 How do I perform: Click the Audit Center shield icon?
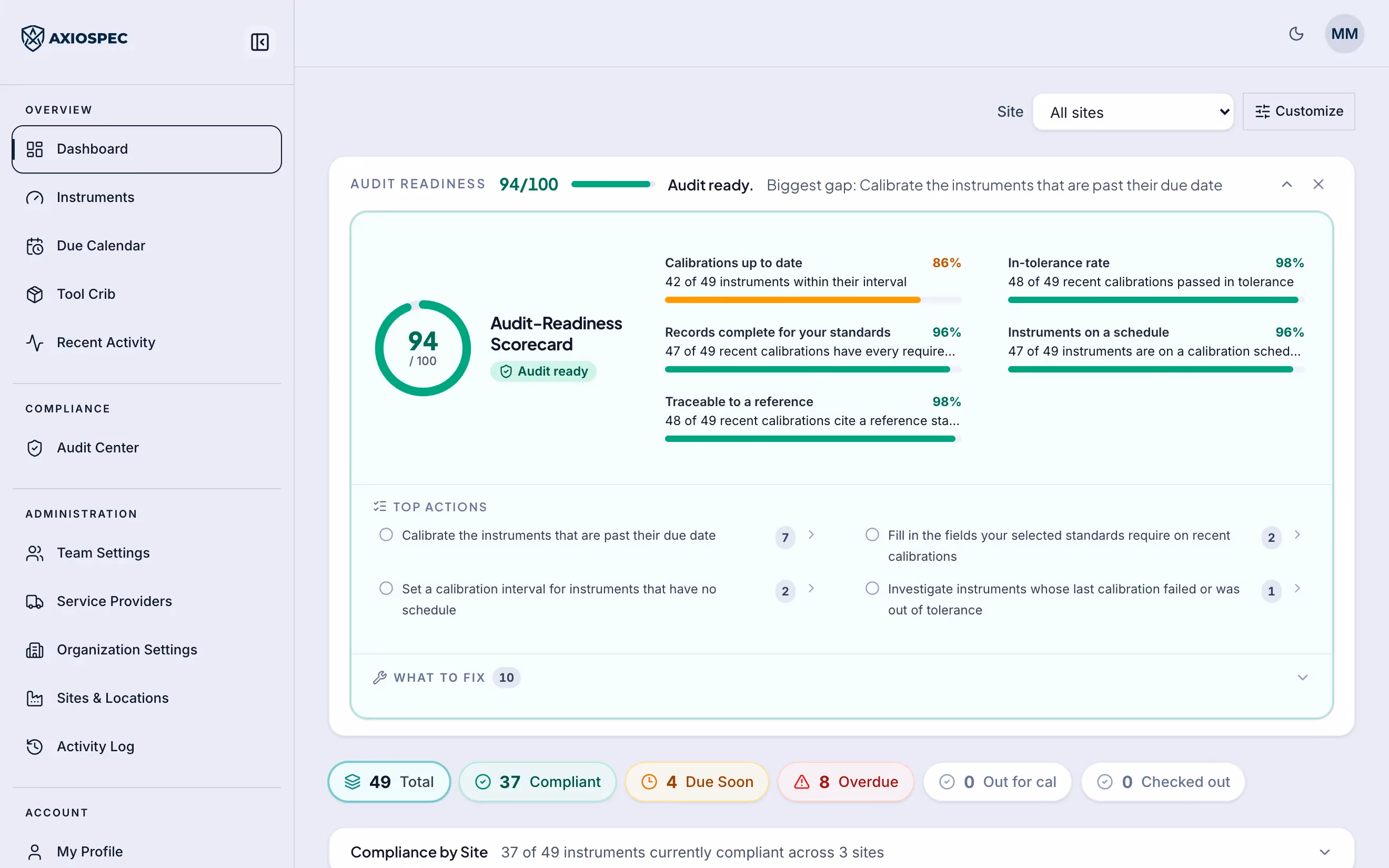click(x=35, y=448)
